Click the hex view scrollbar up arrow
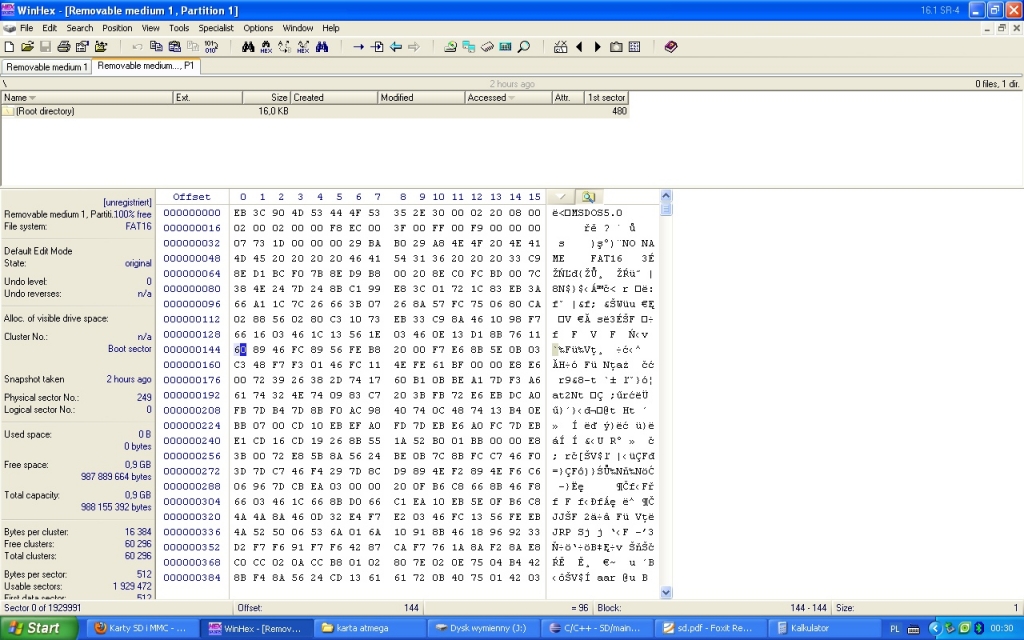1024x640 pixels. tap(665, 195)
